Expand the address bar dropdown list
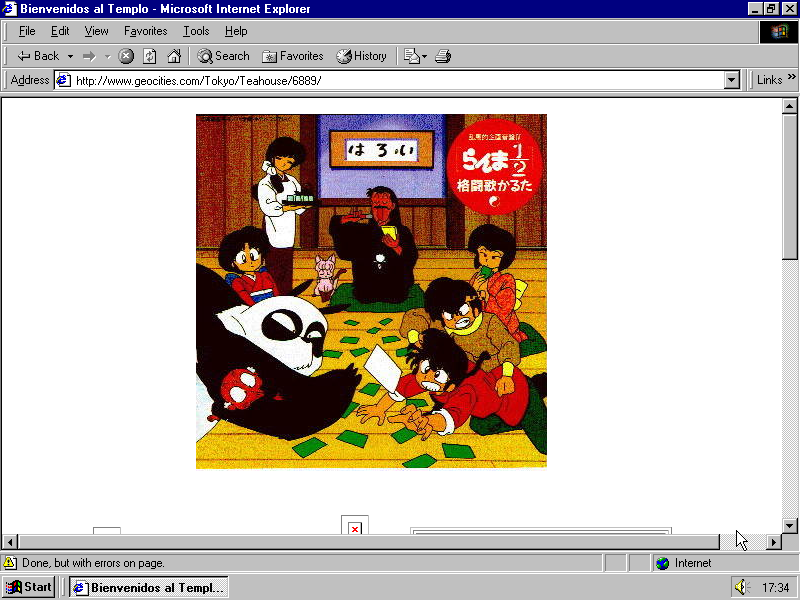The height and width of the screenshot is (600, 800). coord(732,81)
